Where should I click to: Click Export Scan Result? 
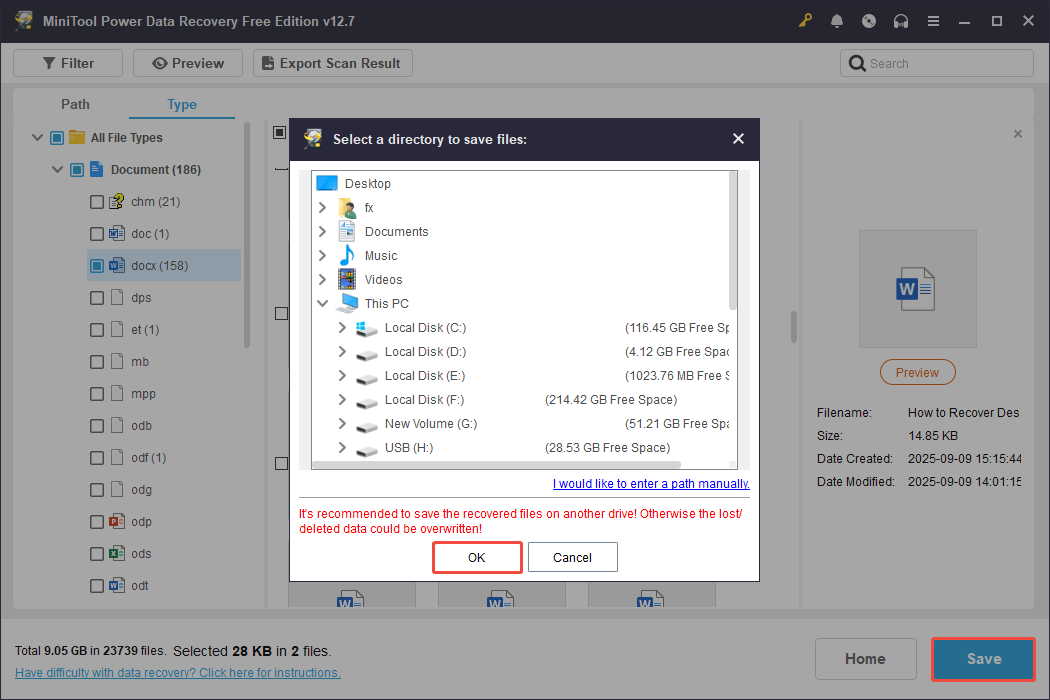point(332,62)
